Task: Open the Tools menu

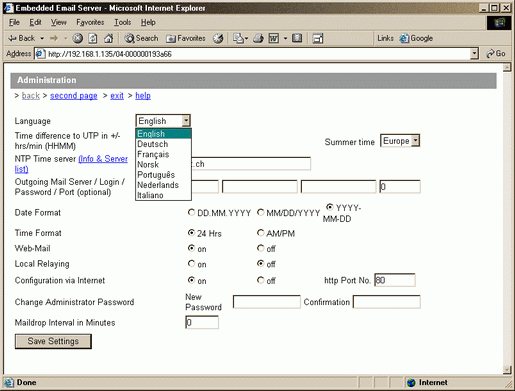Action: (123, 22)
